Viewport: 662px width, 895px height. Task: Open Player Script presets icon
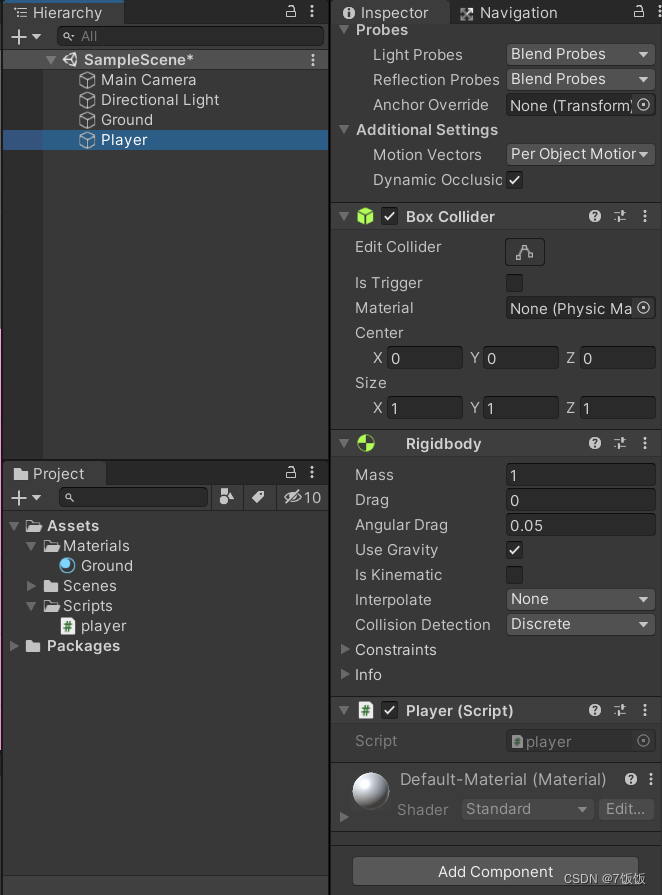pos(620,710)
